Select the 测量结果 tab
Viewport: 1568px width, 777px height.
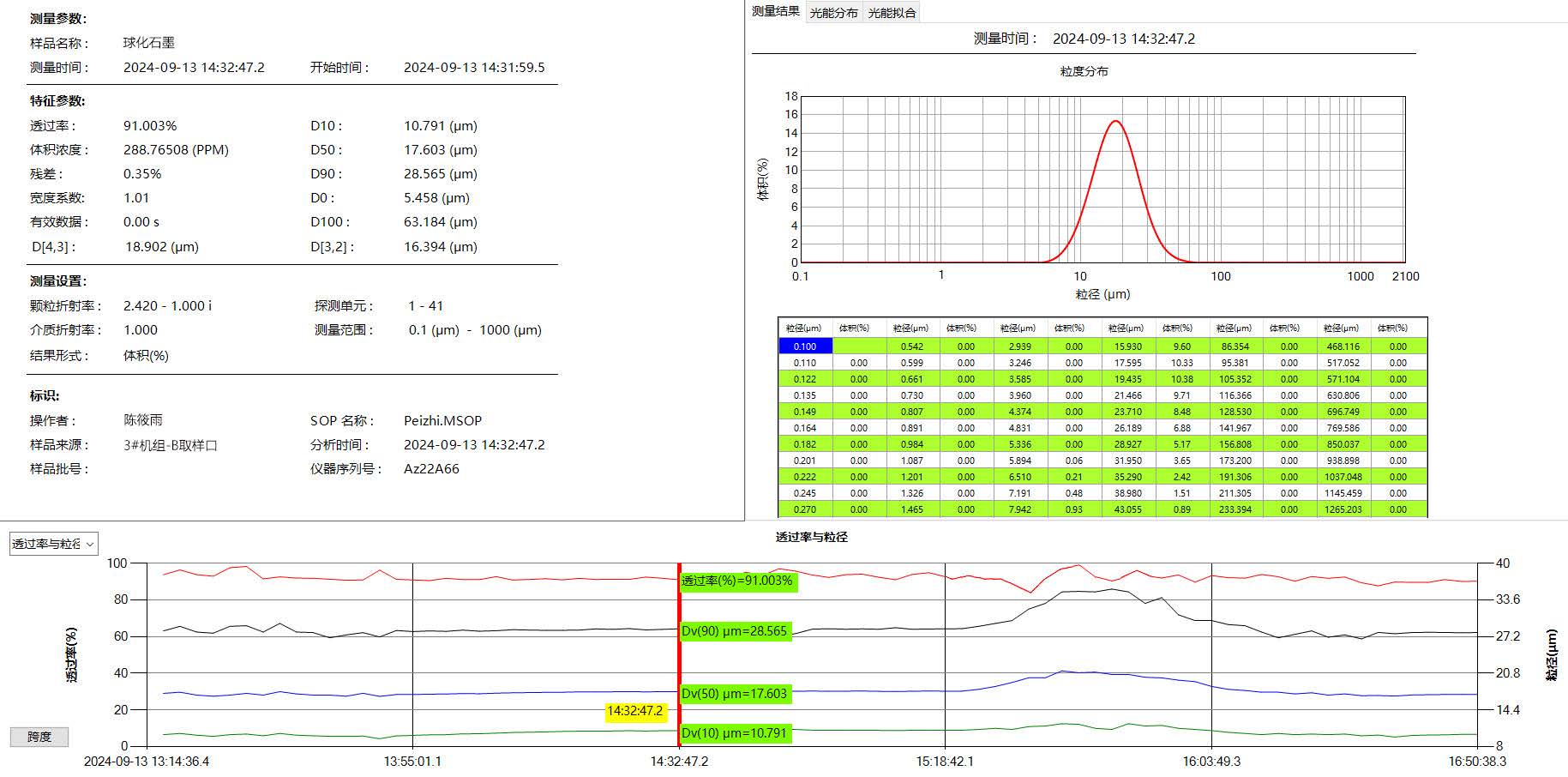pyautogui.click(x=776, y=11)
